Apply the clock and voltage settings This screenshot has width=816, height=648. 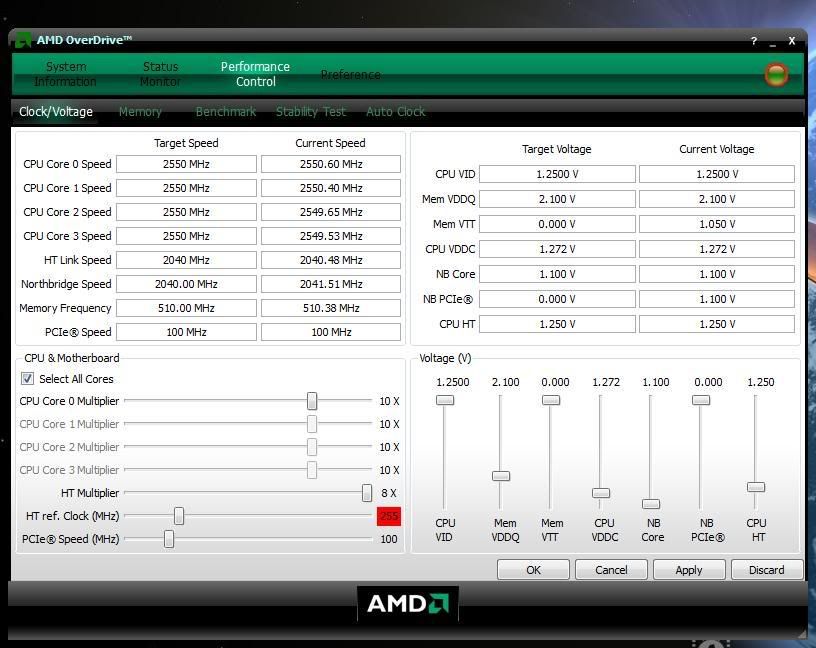689,570
